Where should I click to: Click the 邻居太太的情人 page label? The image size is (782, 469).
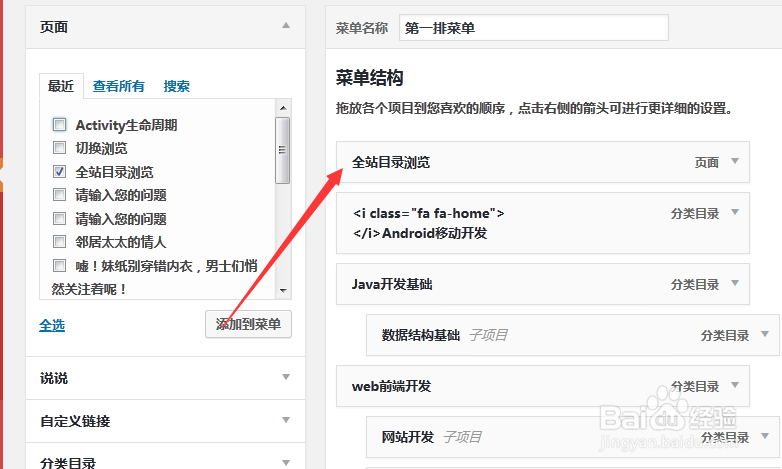(121, 242)
